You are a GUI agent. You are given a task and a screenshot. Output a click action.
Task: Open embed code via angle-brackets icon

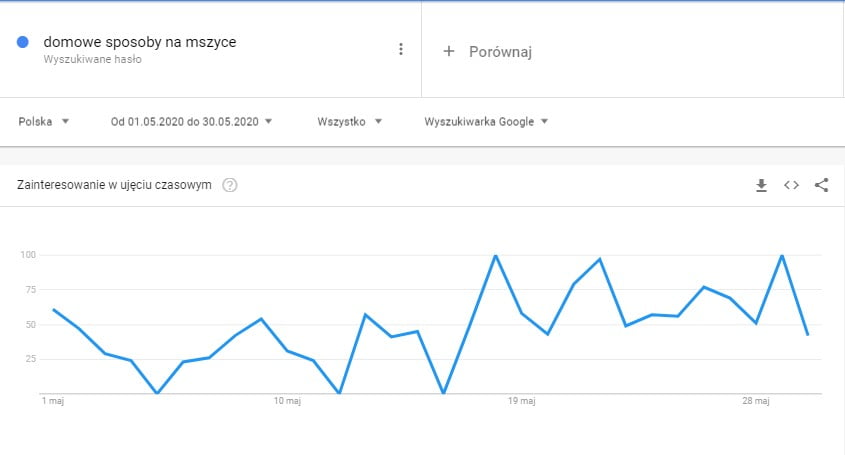[x=791, y=185]
